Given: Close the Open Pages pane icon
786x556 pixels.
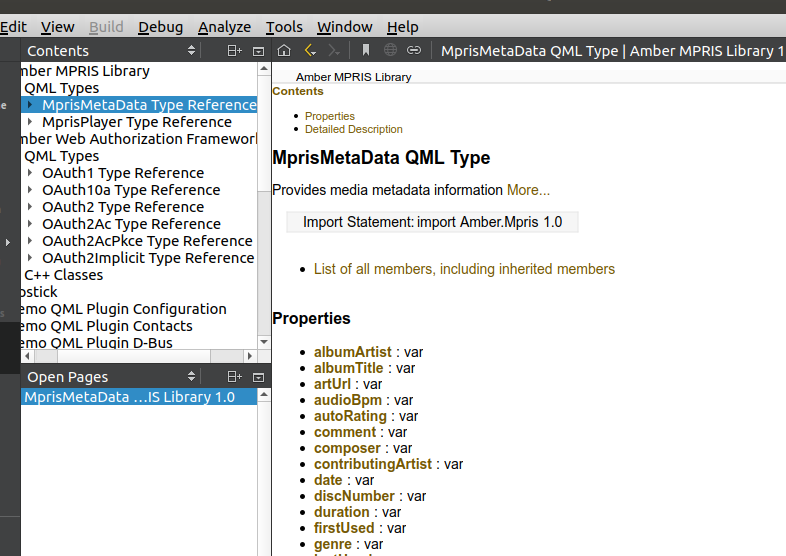Looking at the screenshot, I should tap(258, 377).
